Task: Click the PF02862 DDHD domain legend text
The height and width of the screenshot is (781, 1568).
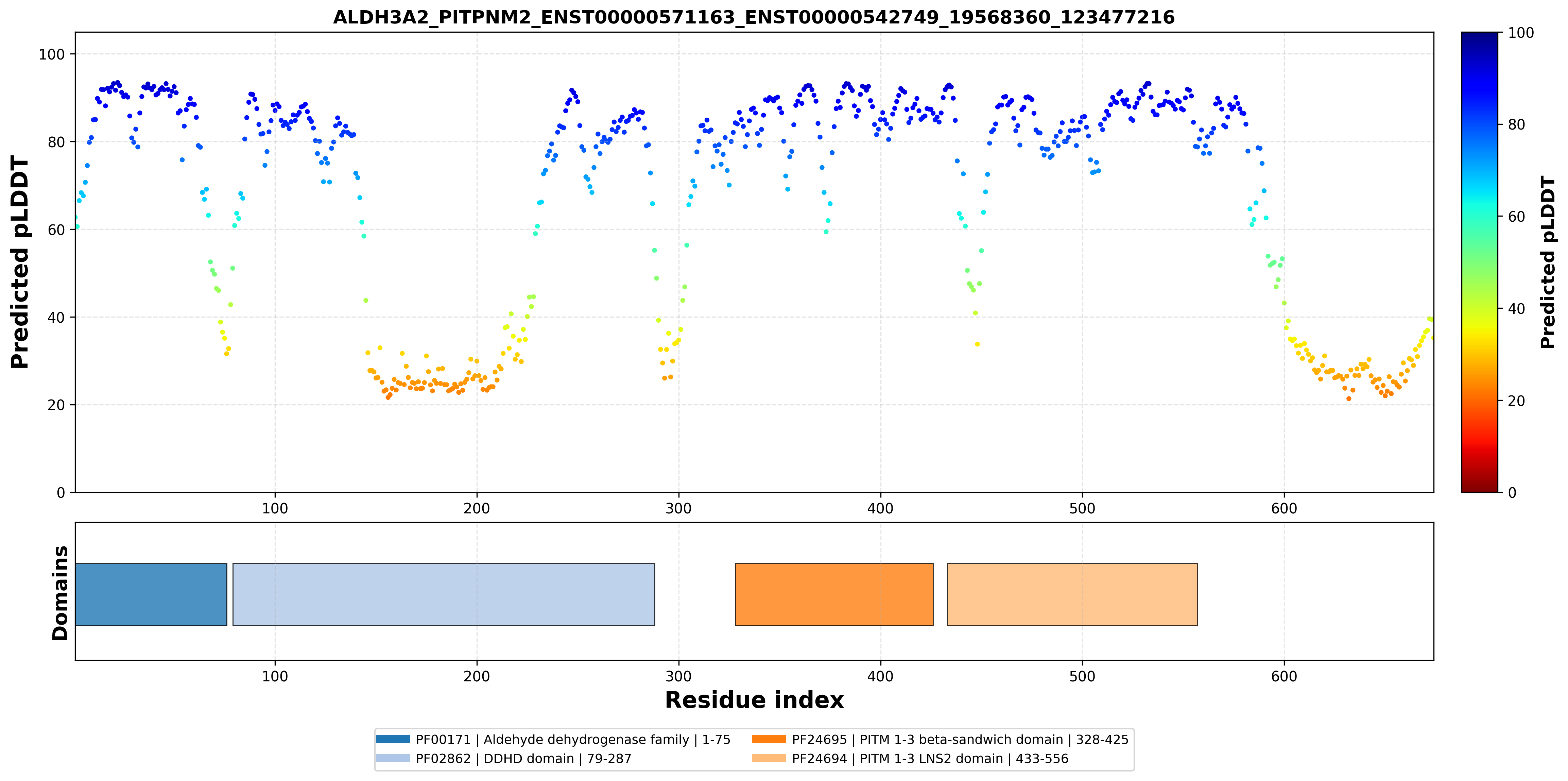Action: point(523,759)
